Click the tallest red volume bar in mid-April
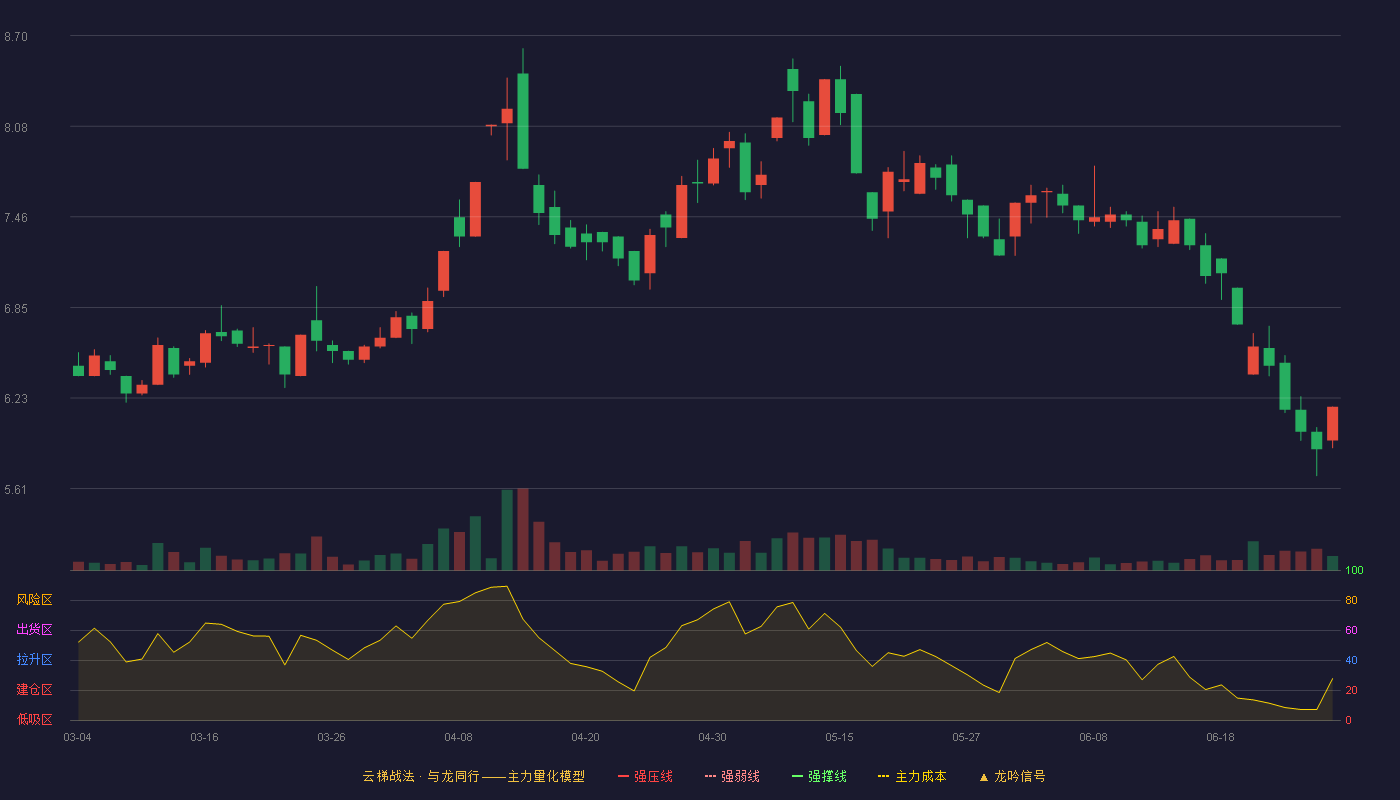This screenshot has width=1400, height=800. point(523,530)
